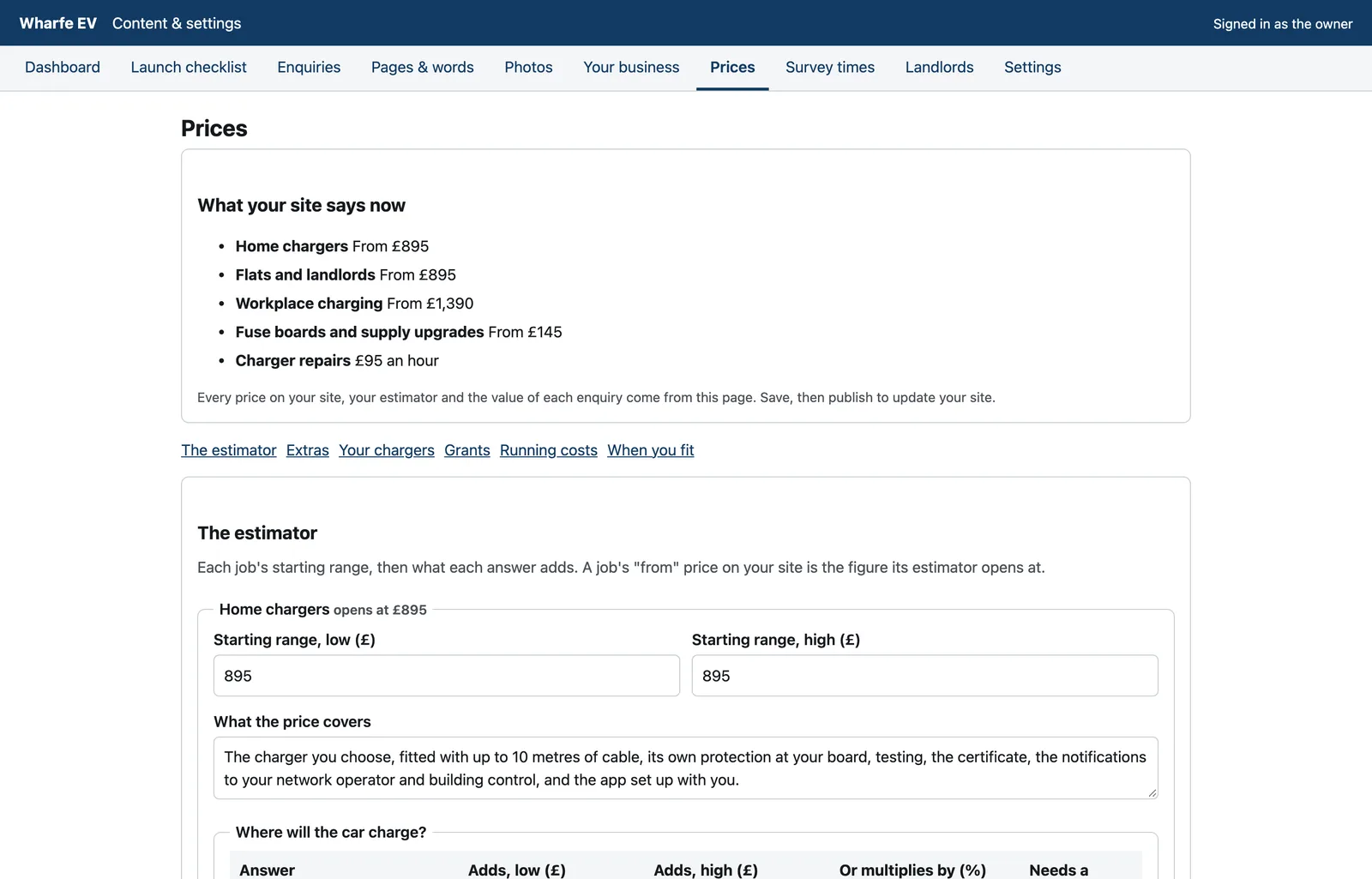Select the Your business tab

click(x=631, y=67)
